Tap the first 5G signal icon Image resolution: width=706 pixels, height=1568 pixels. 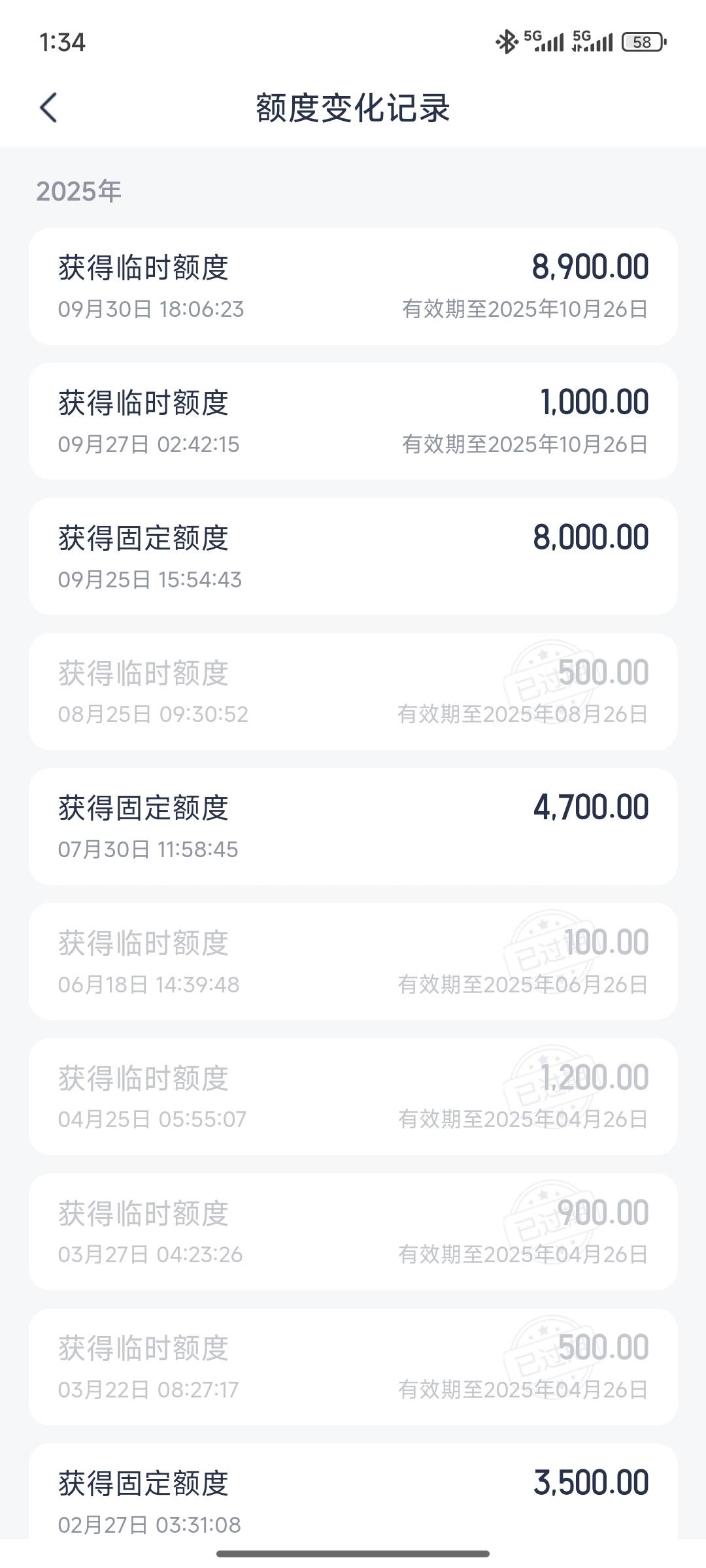coord(544,41)
